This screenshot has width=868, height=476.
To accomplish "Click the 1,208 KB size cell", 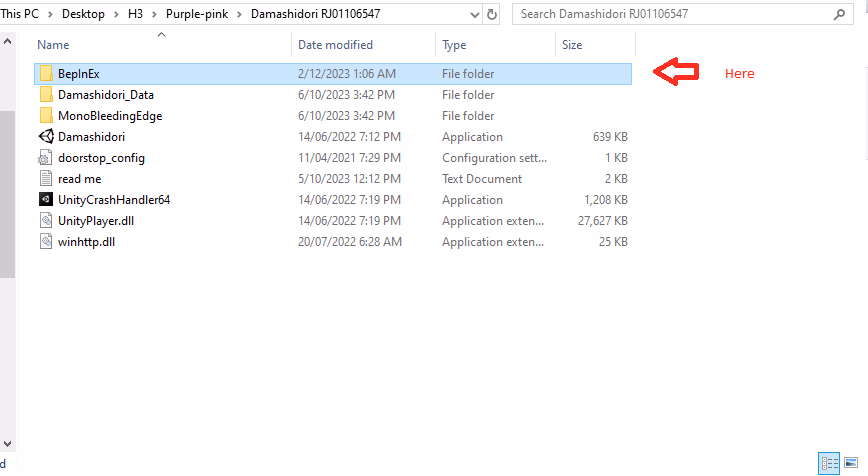I will click(606, 200).
